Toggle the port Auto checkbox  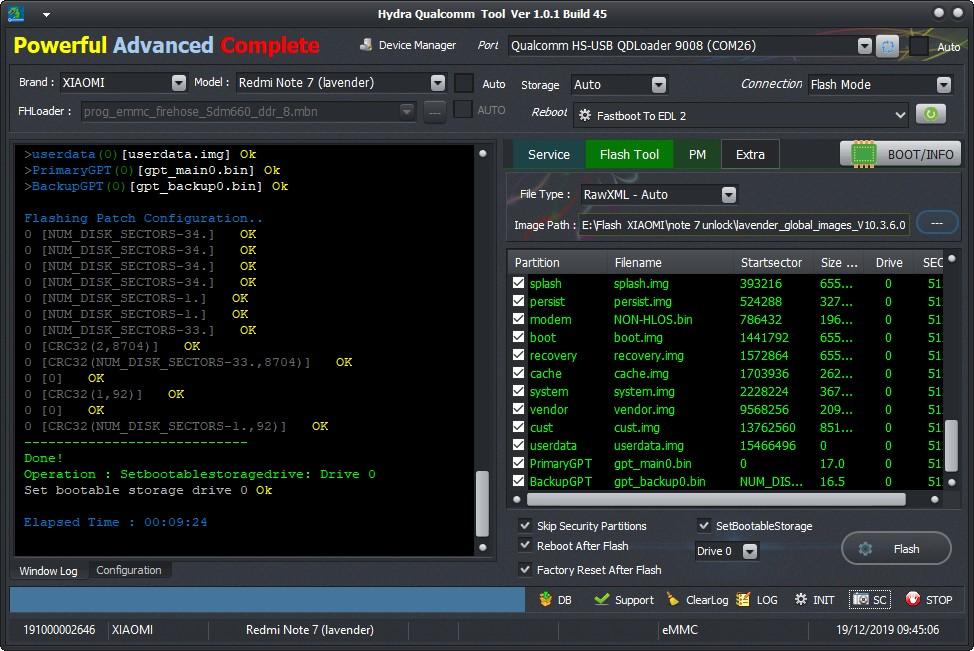919,47
